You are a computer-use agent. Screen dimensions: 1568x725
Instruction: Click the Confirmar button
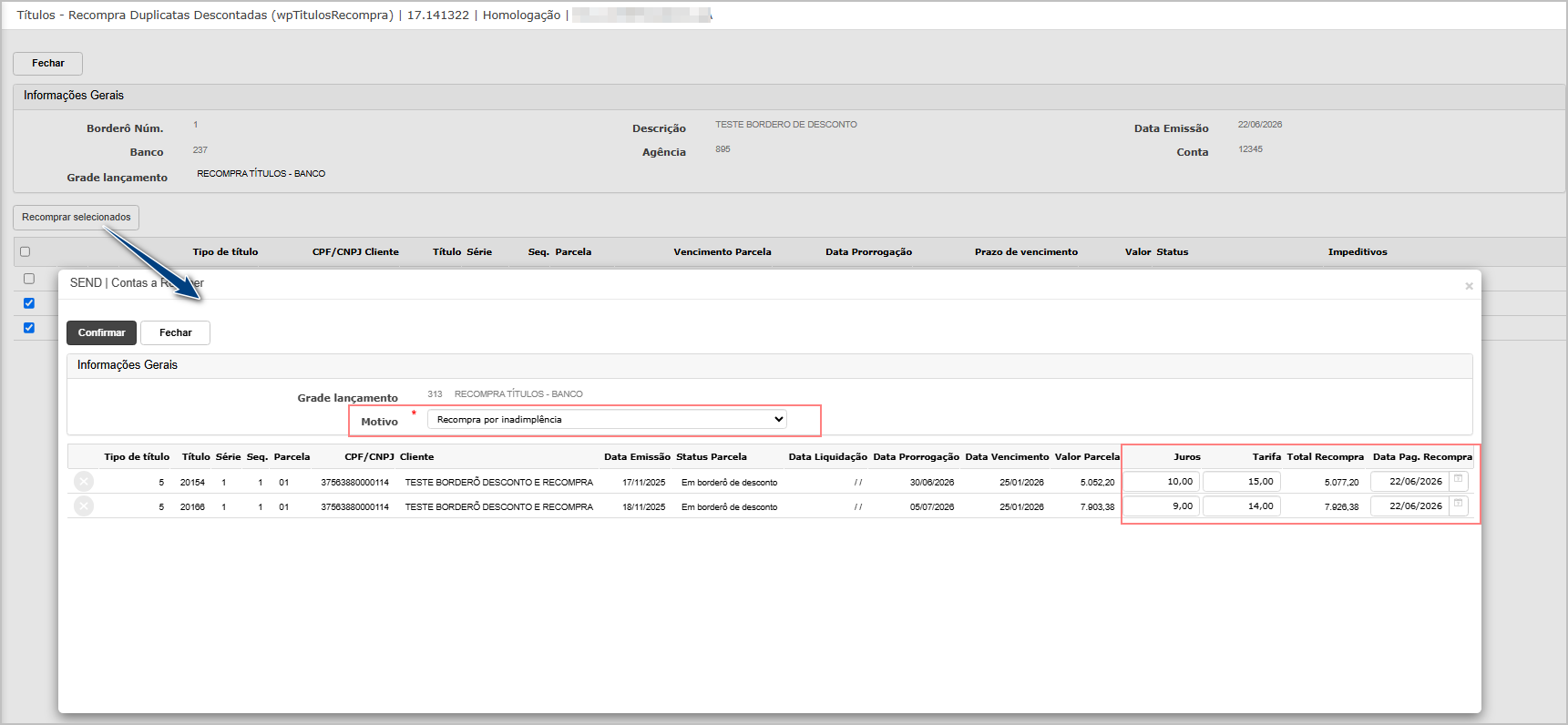click(101, 333)
